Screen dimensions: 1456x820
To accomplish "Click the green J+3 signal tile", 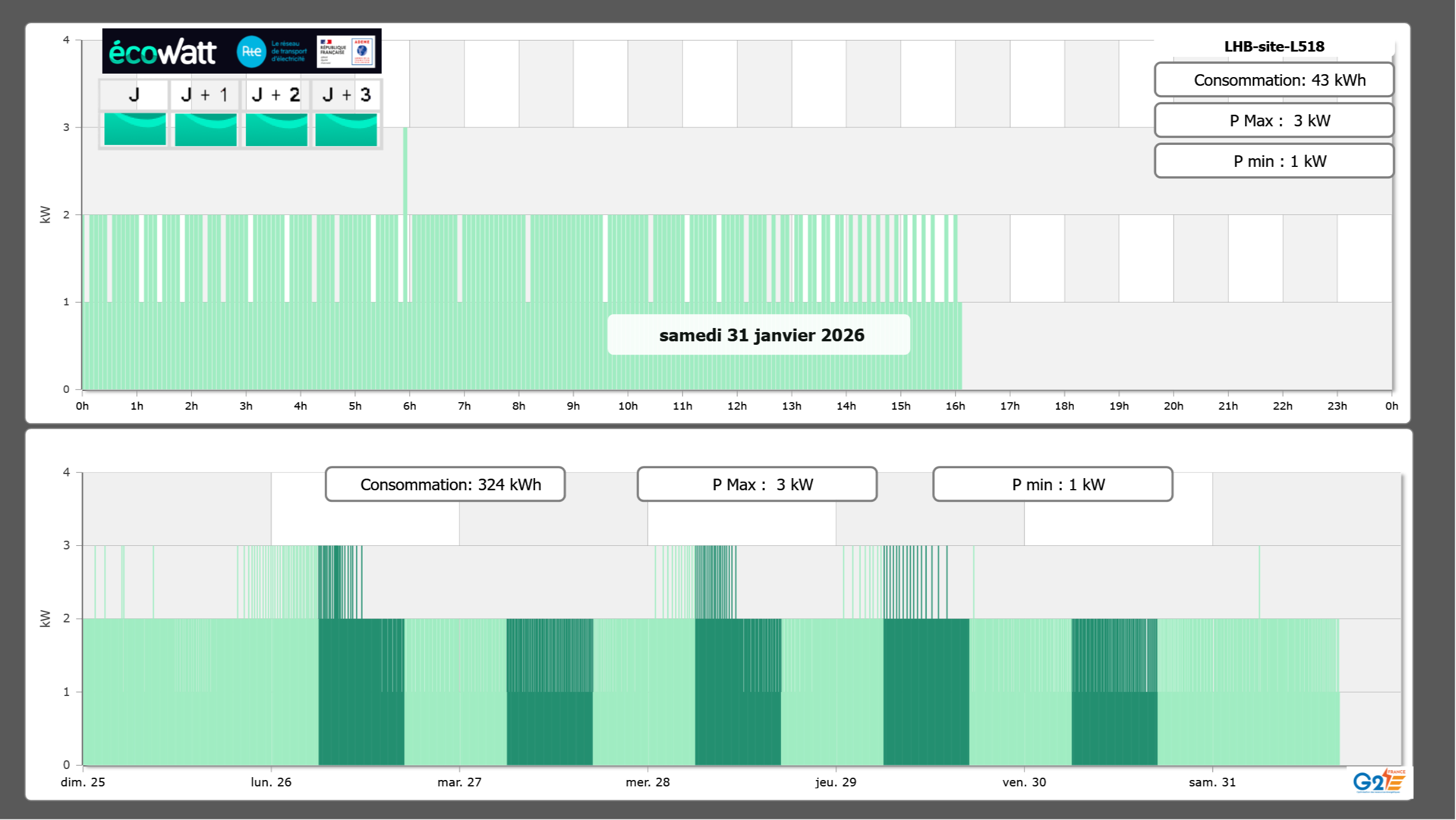I will 346,129.
